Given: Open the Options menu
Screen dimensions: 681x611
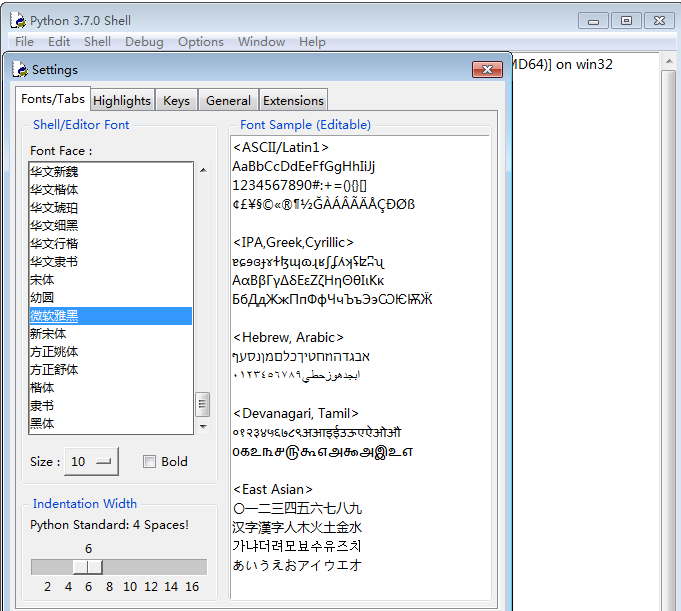Looking at the screenshot, I should coord(201,42).
